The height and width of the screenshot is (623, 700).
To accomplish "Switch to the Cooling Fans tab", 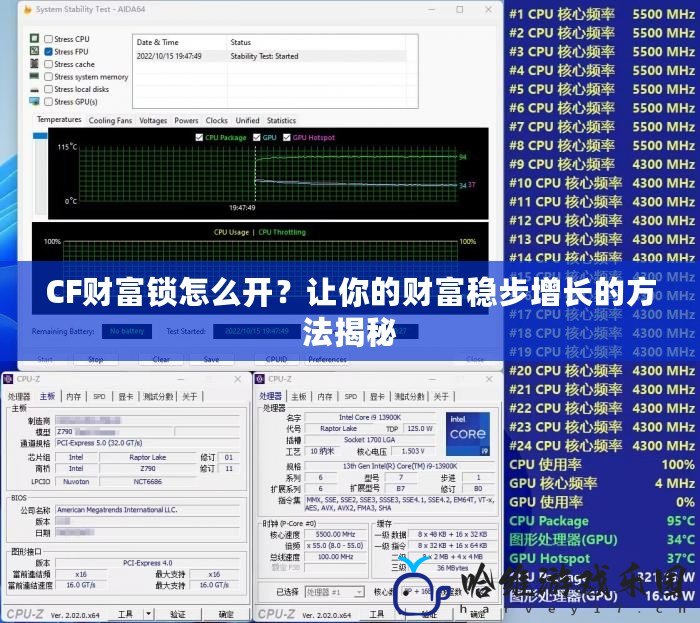I will [110, 120].
